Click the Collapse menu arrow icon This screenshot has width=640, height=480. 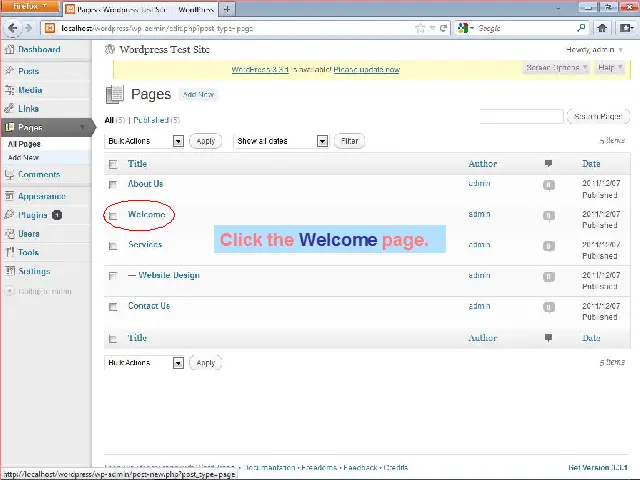[9, 291]
